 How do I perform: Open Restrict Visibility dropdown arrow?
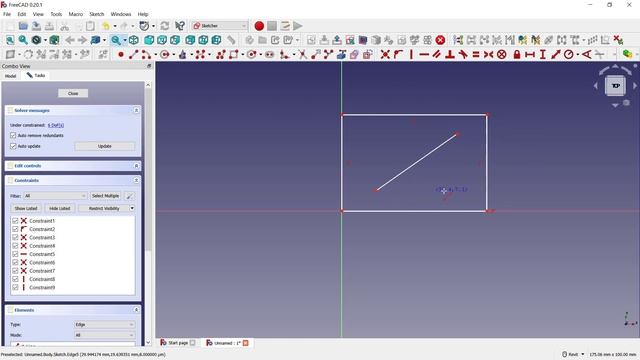click(132, 208)
